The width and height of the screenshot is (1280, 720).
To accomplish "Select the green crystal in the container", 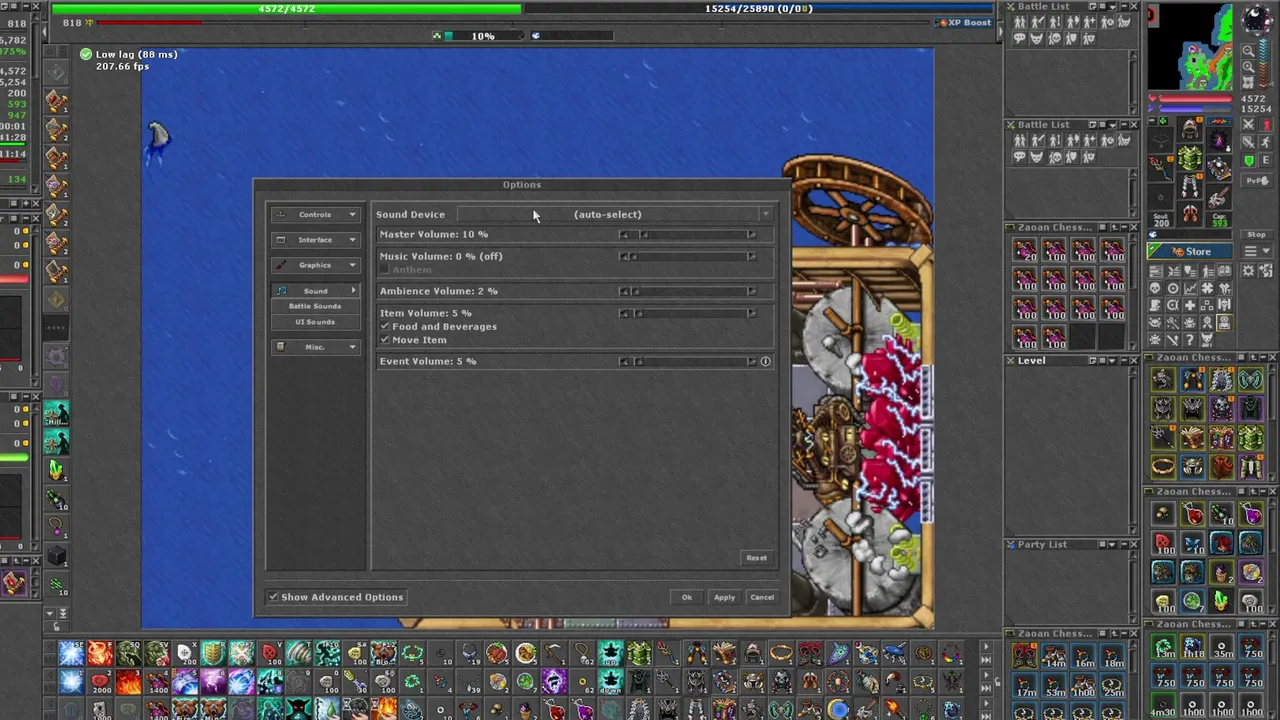I will pos(1221,600).
